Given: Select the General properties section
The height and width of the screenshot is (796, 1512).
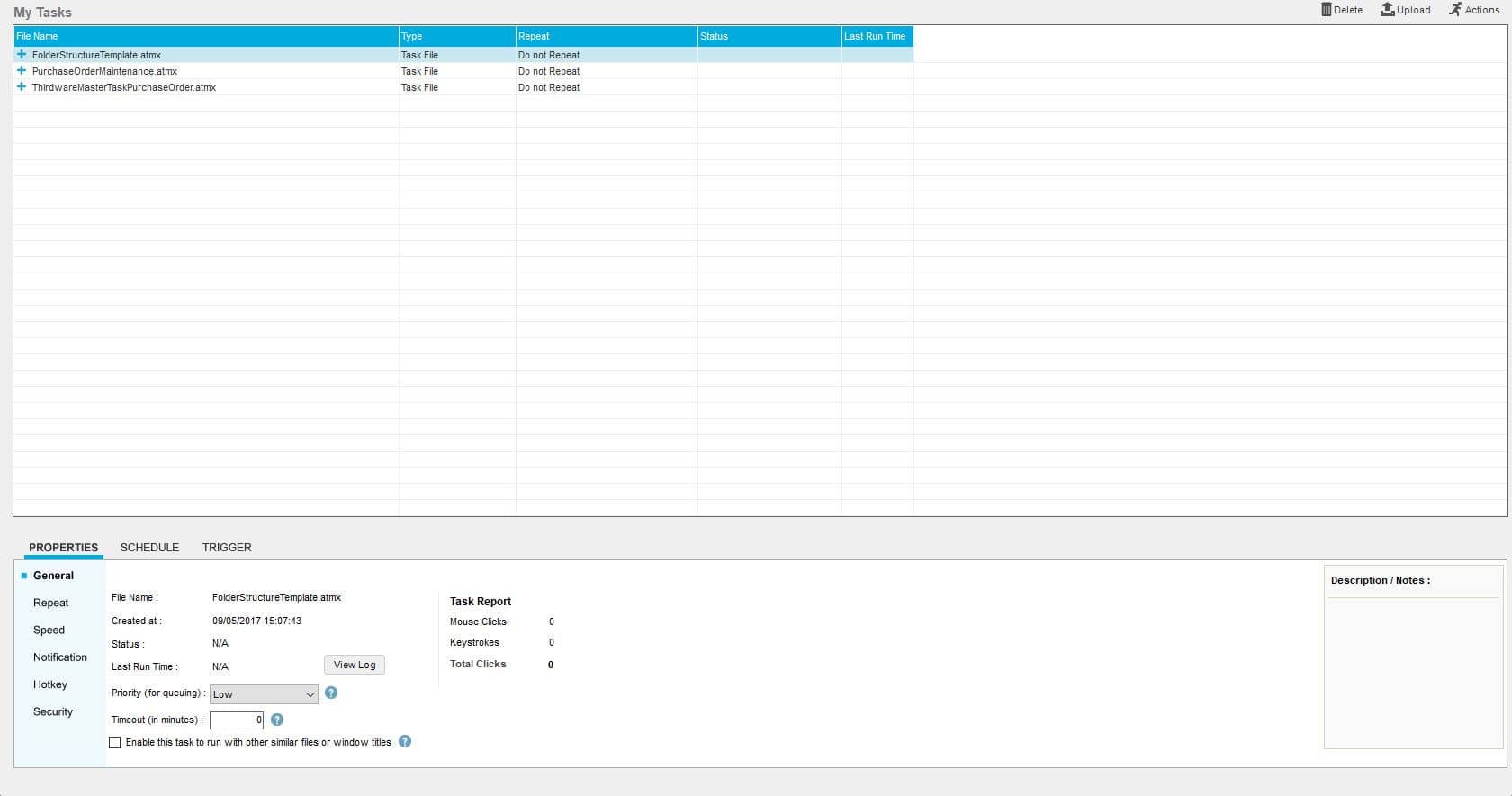Looking at the screenshot, I should coord(53,576).
